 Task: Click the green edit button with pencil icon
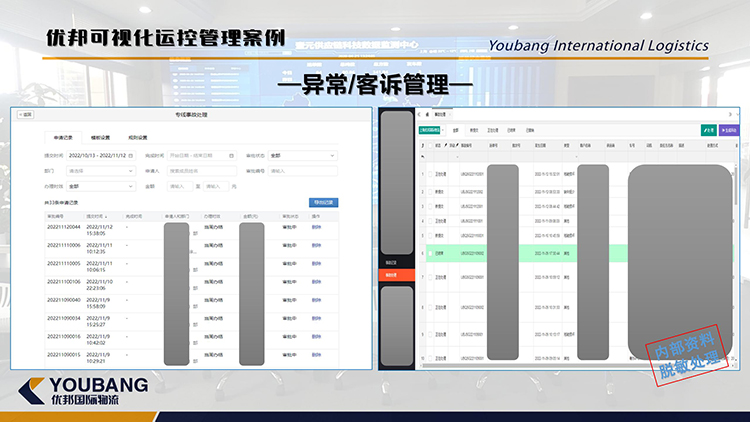point(708,130)
